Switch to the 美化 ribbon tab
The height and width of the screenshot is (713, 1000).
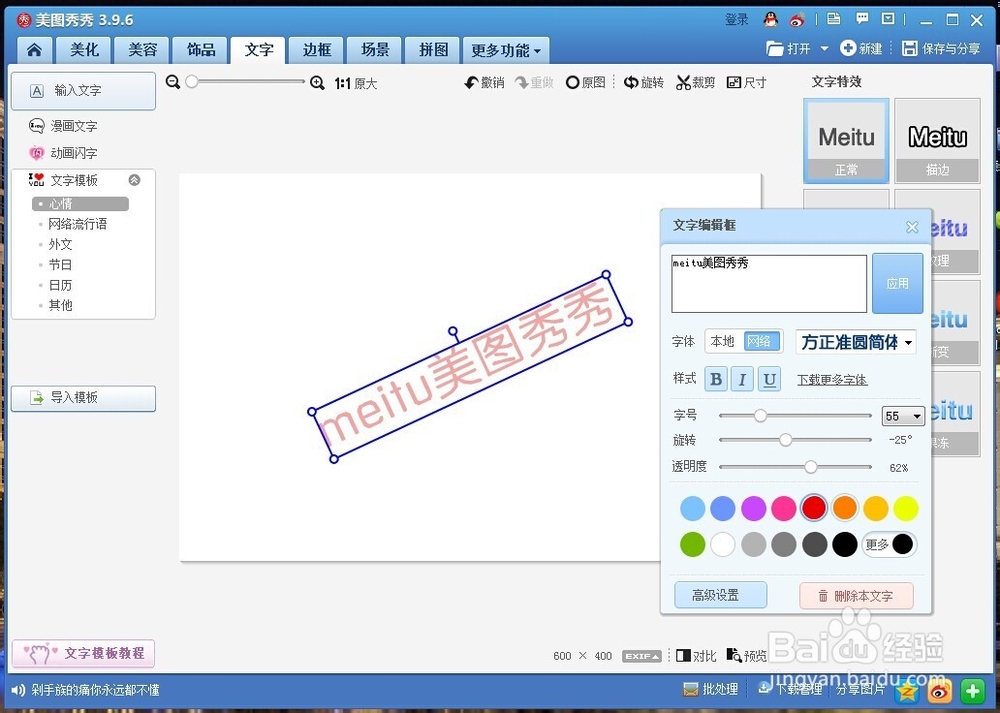pos(84,49)
